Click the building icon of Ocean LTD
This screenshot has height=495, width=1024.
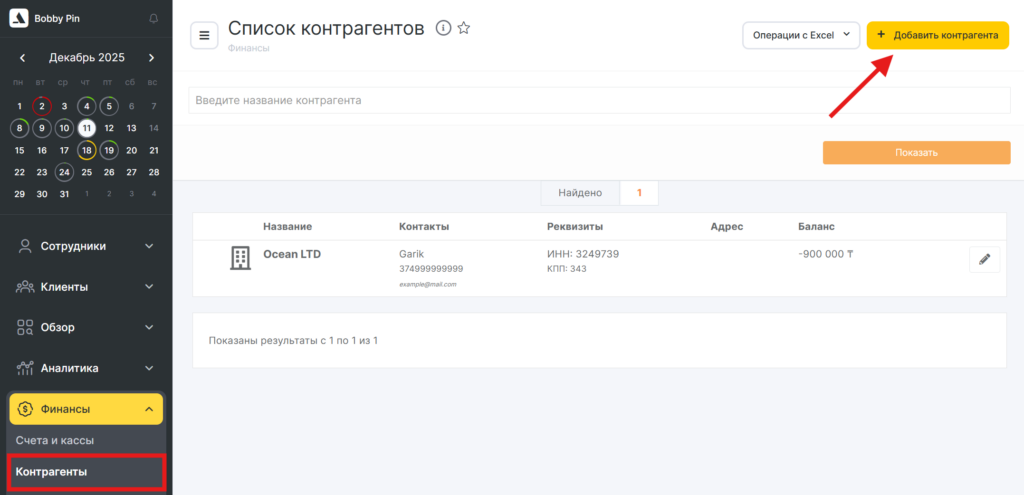coord(240,258)
